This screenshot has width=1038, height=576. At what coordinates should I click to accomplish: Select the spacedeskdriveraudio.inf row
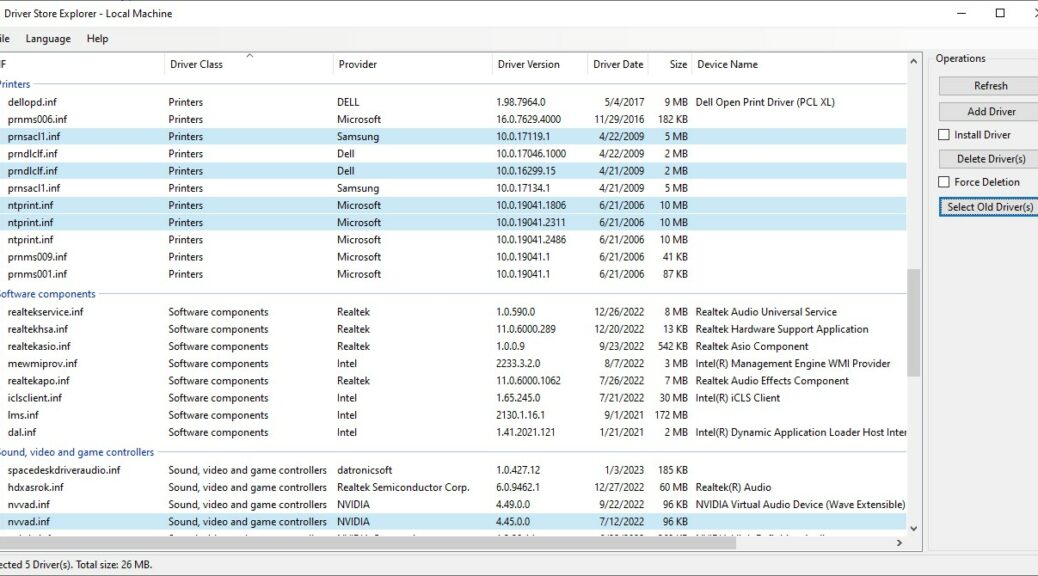point(453,470)
